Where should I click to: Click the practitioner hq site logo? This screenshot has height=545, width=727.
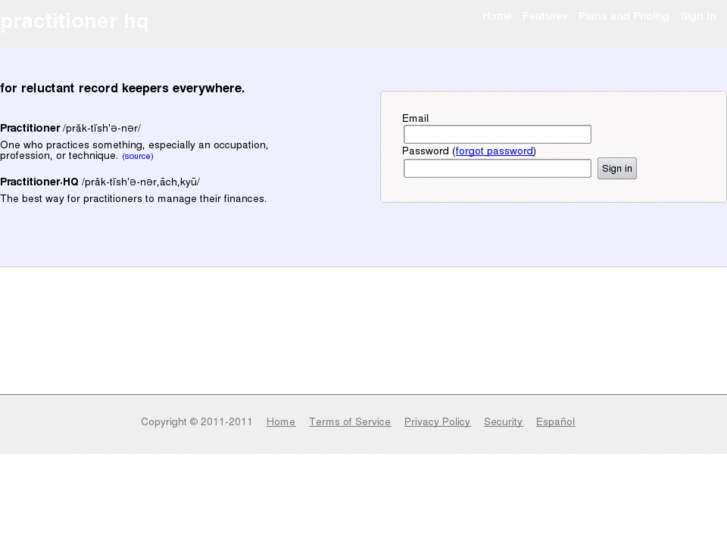point(74,21)
